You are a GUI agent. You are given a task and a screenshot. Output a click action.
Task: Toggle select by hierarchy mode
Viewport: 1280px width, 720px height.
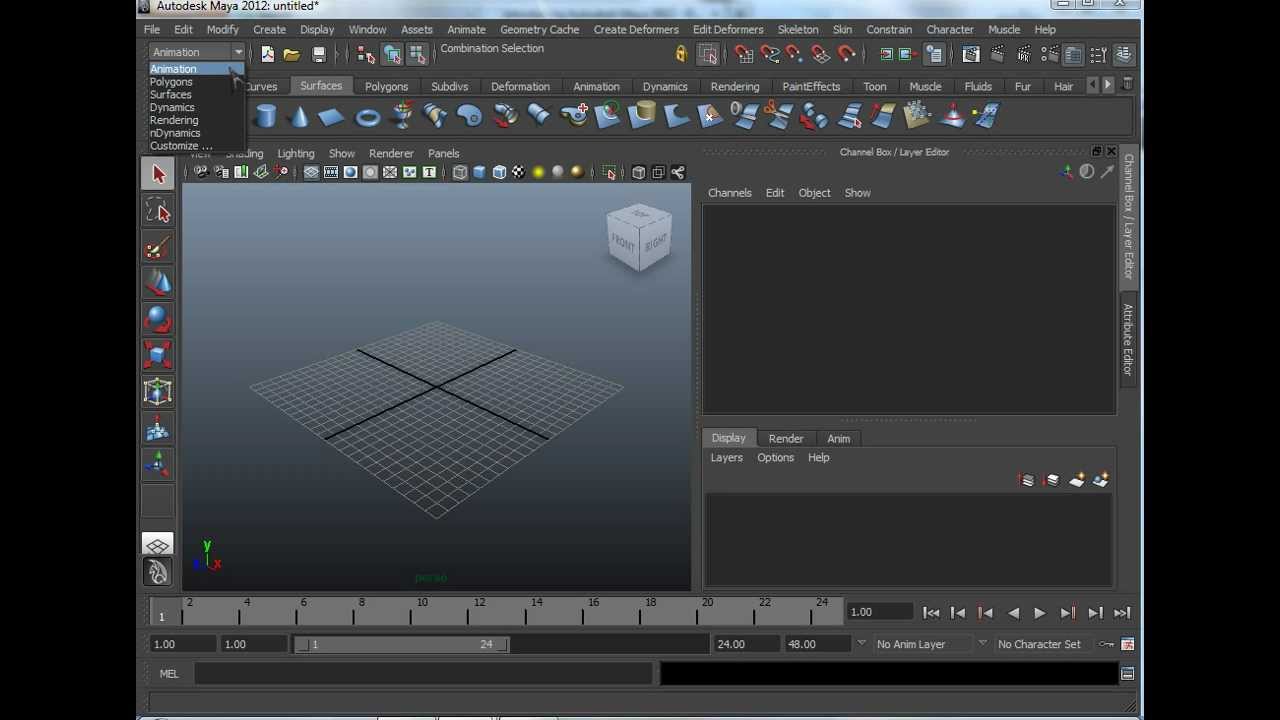click(x=366, y=54)
